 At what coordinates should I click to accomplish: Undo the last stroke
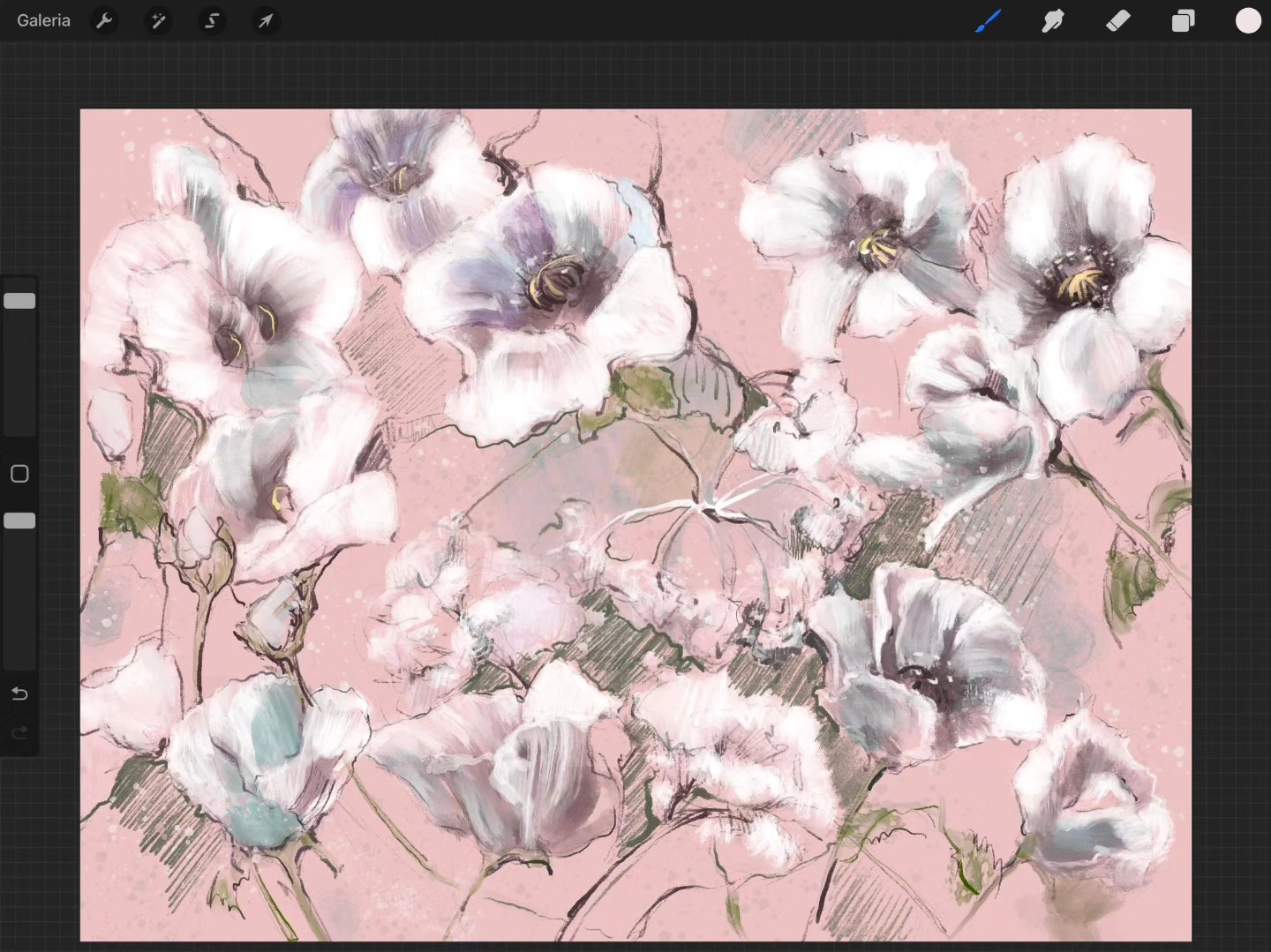point(19,693)
